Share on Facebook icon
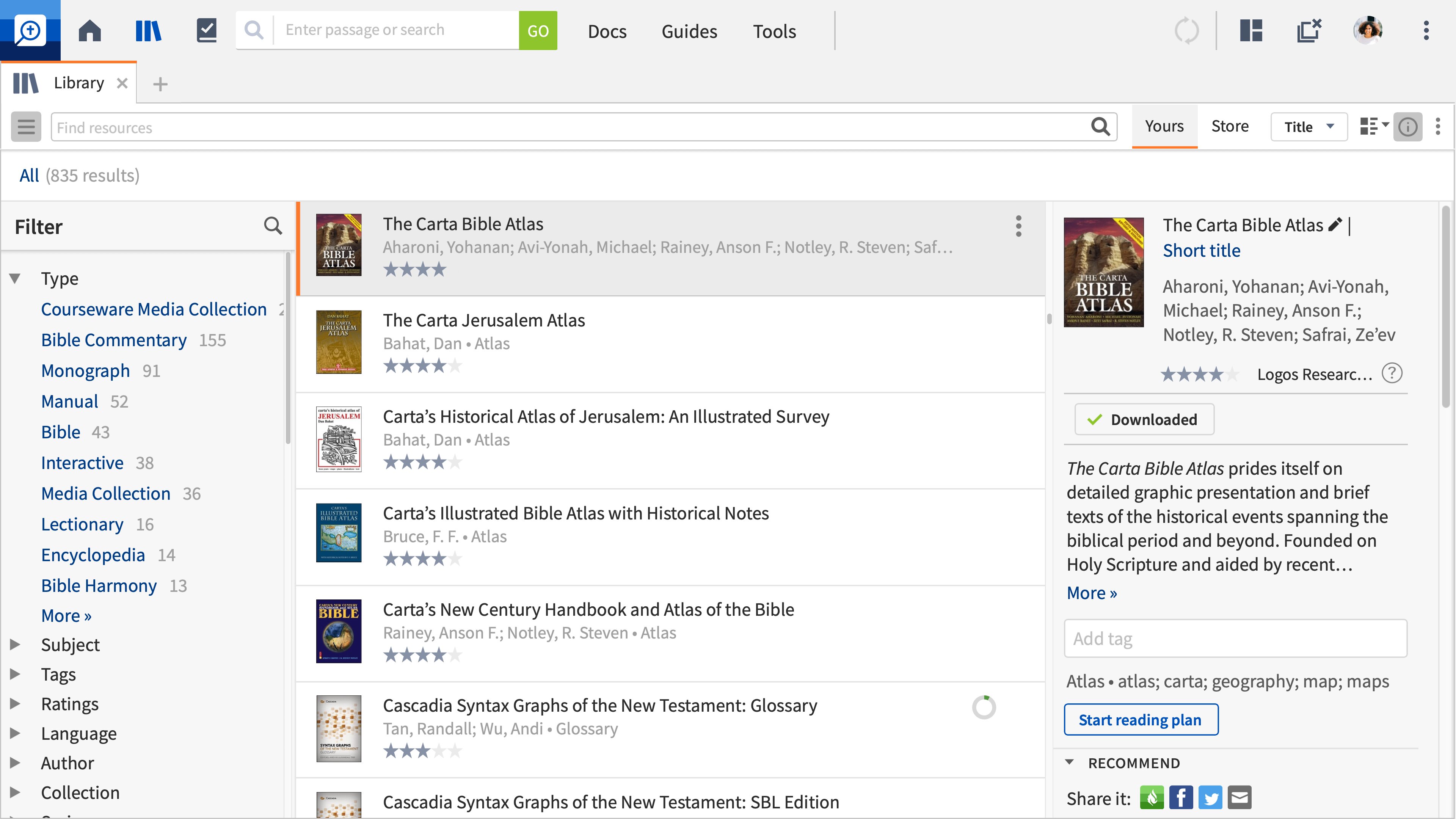This screenshot has width=1456, height=819. point(1181,797)
